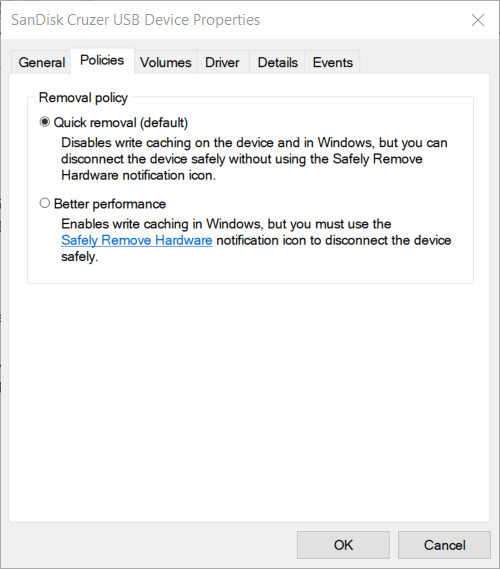Click the SanDisk Cruzer USB Device Properties title

(135, 20)
